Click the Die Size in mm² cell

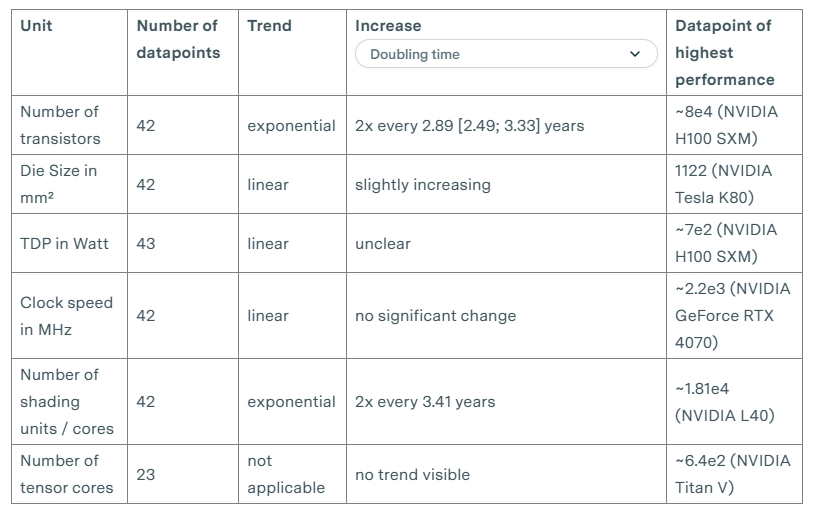[x=59, y=184]
